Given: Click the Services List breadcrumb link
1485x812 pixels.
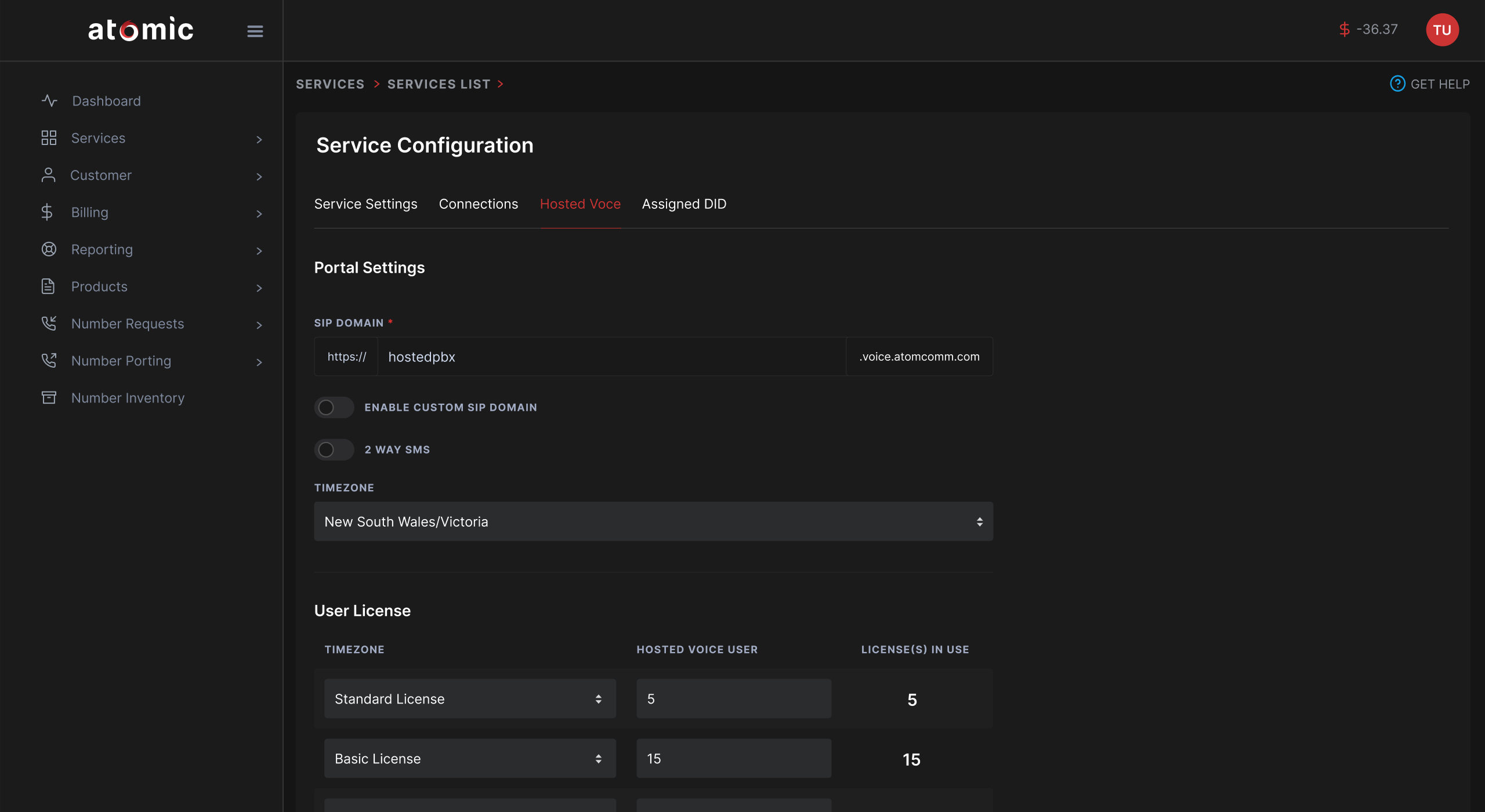Looking at the screenshot, I should (439, 85).
